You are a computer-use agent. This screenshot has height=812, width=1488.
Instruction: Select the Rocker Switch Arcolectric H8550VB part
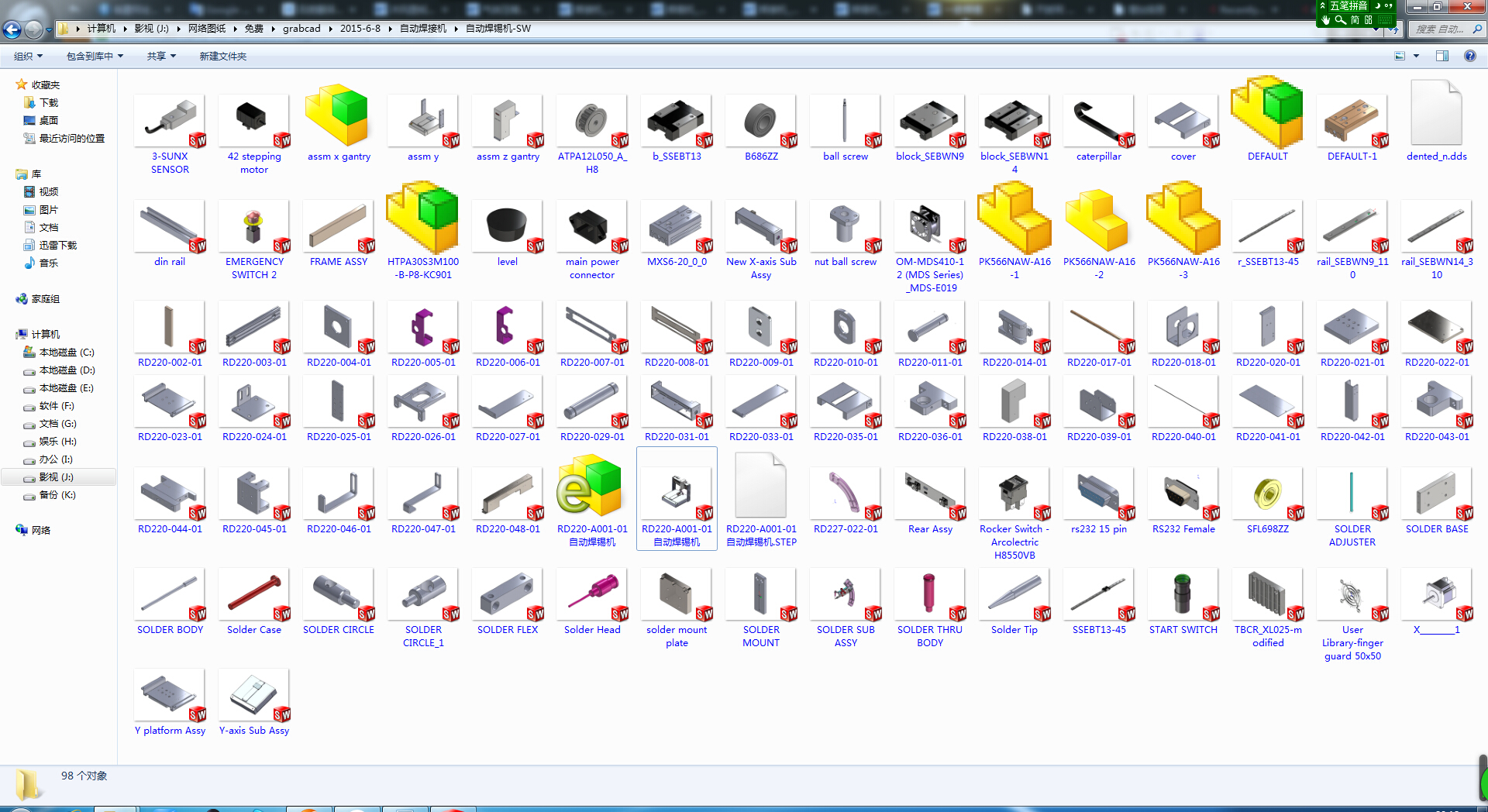(x=1014, y=513)
